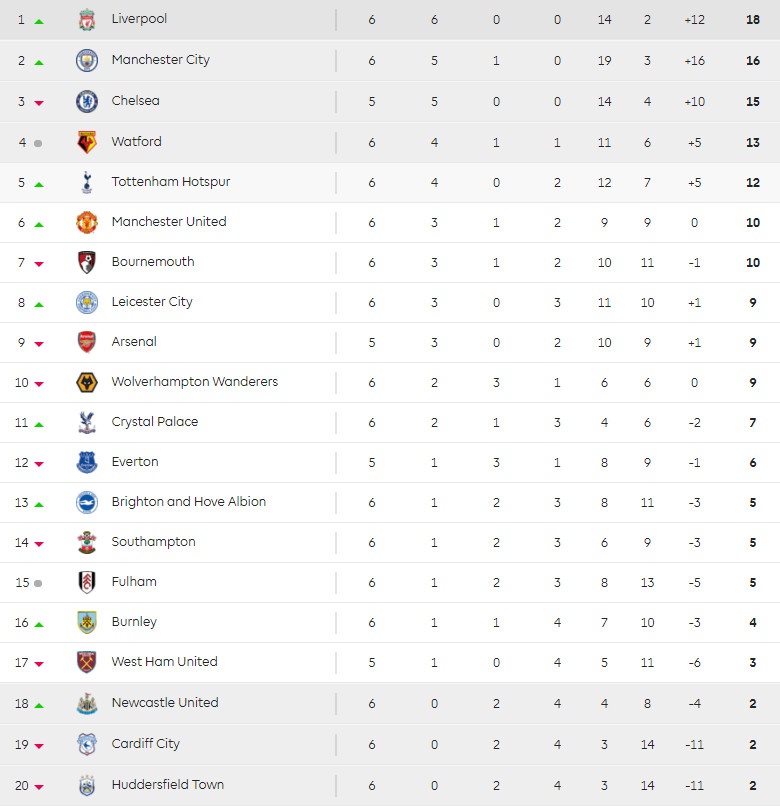Viewport: 780px width, 806px height.
Task: Click the Brighton and Hove Albion link
Action: click(189, 502)
